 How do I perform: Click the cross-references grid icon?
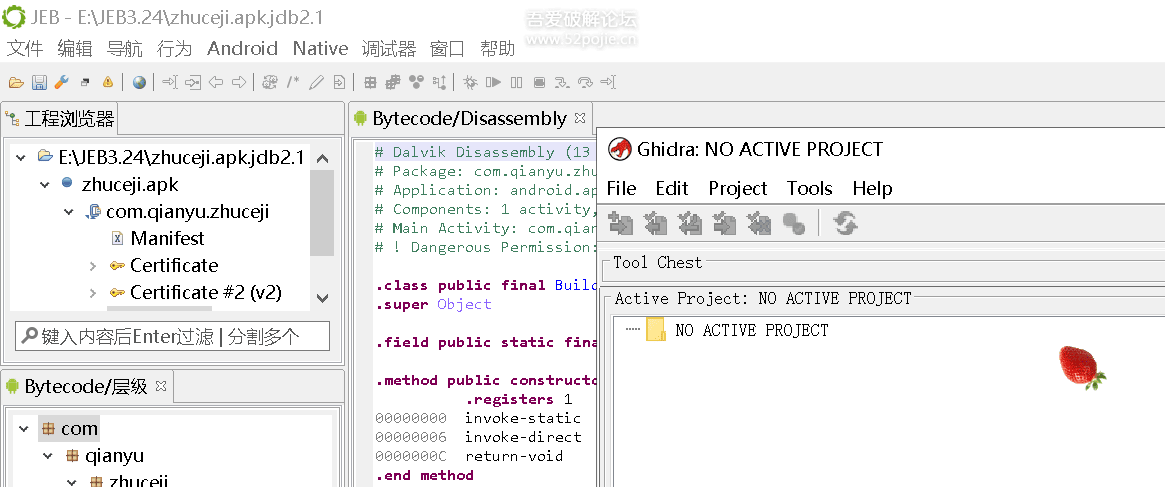(370, 83)
